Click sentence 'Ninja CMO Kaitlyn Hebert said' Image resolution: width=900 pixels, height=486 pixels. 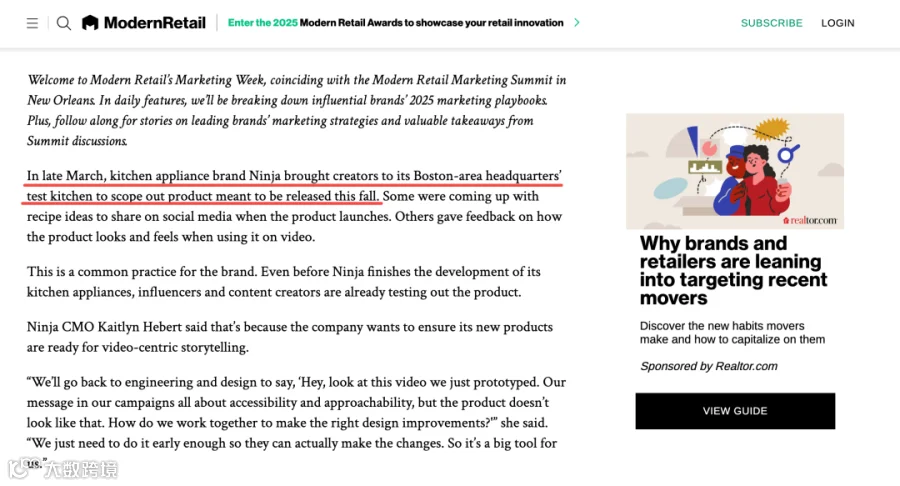(x=290, y=337)
